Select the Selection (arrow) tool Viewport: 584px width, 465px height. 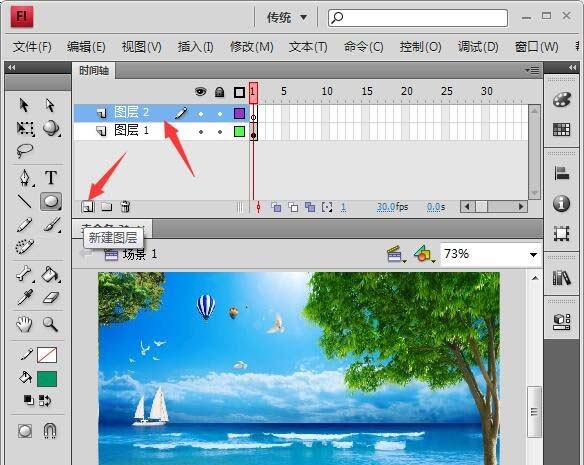(24, 105)
